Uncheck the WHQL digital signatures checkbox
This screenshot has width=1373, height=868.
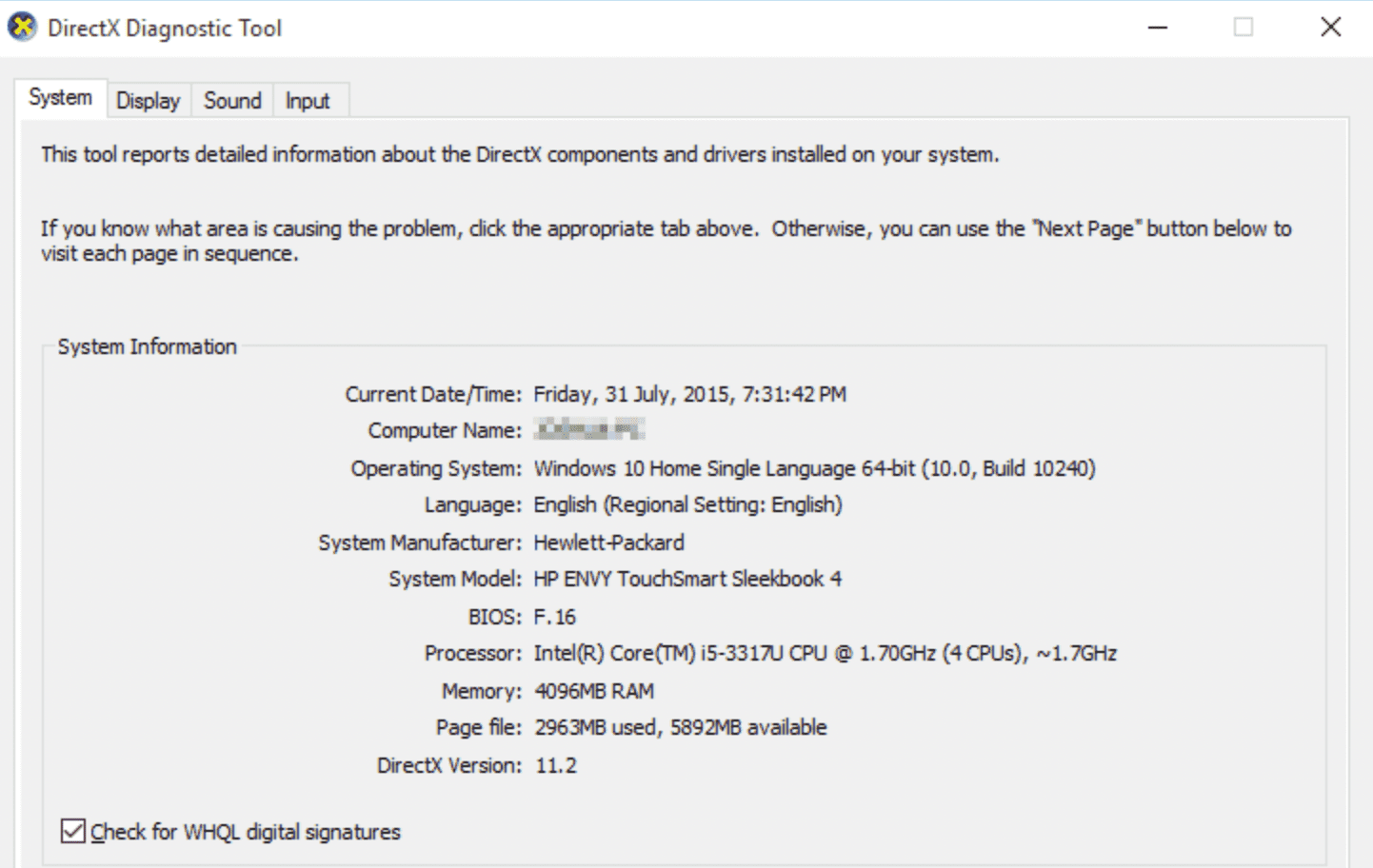[x=72, y=831]
